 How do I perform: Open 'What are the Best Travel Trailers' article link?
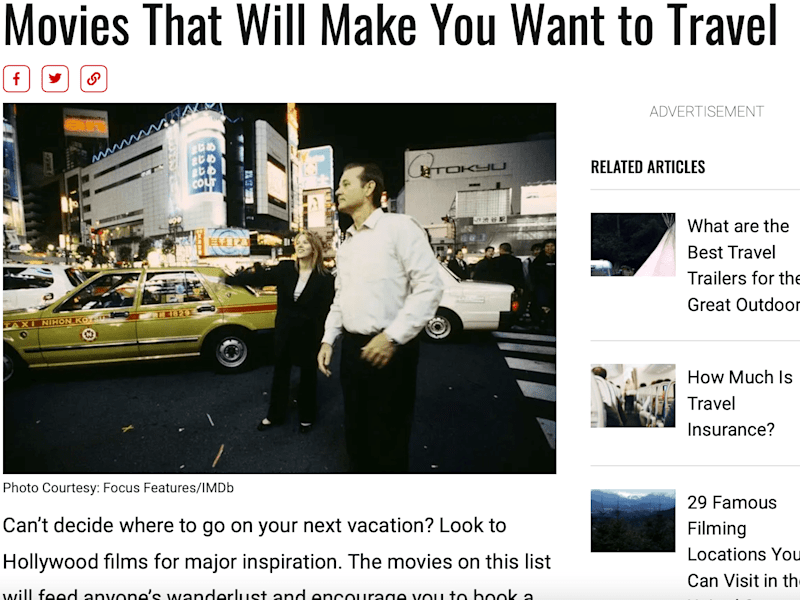coord(743,265)
